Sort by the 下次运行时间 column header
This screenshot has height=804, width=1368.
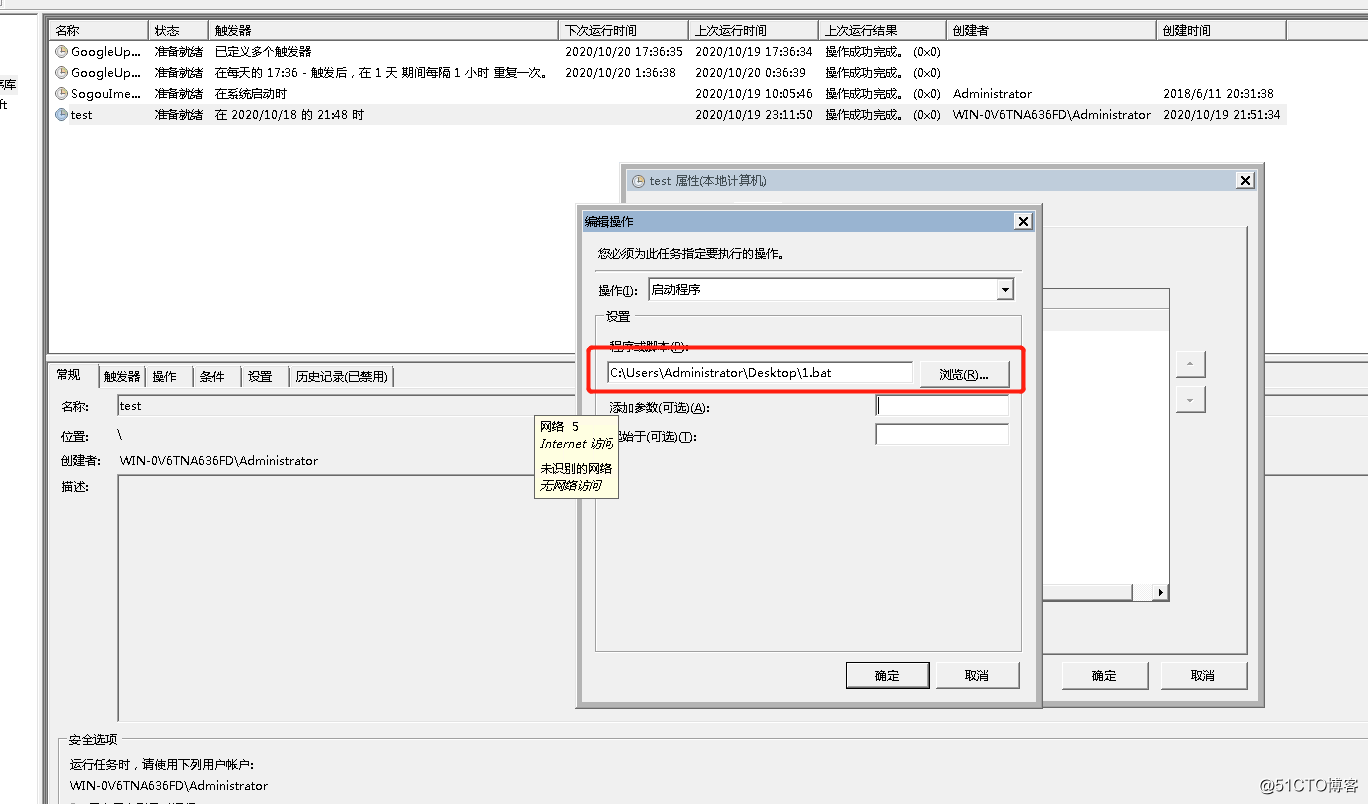pyautogui.click(x=623, y=30)
